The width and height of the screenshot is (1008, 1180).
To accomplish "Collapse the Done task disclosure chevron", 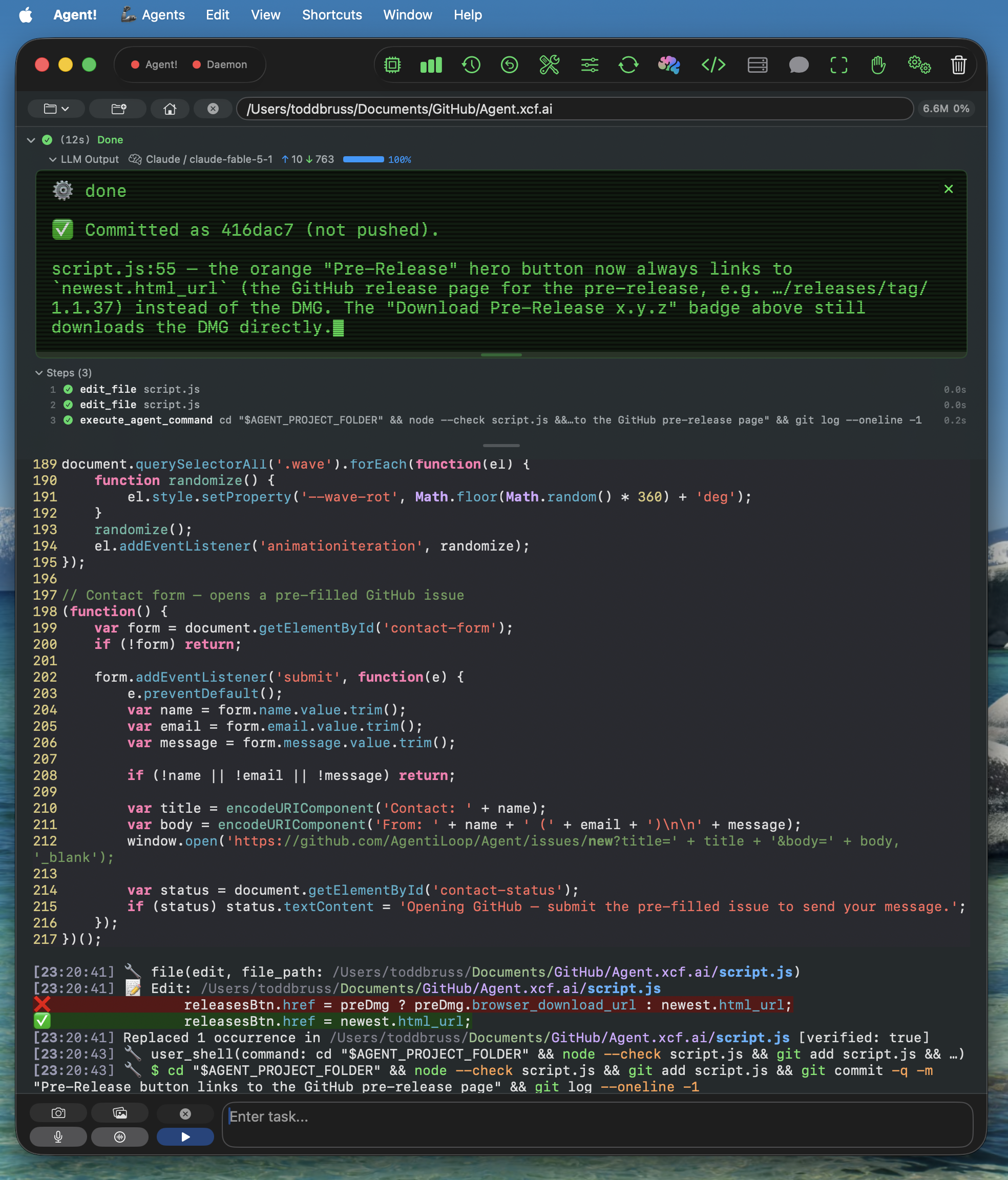I will click(31, 140).
